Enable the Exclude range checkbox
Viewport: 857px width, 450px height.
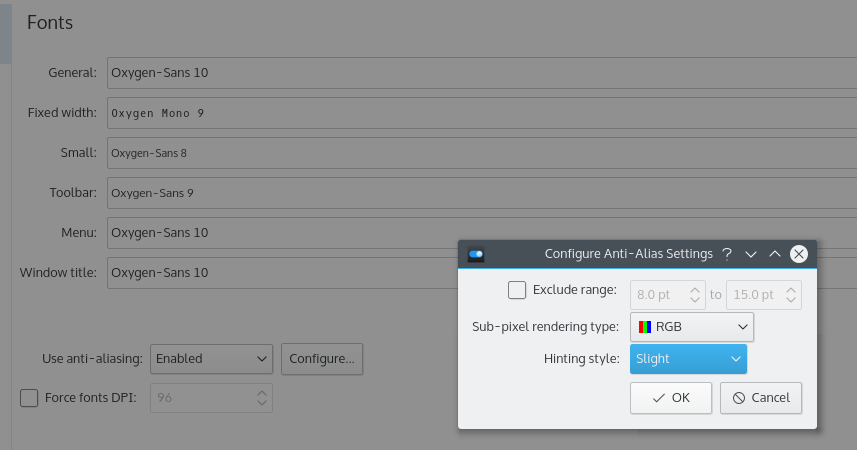coord(516,290)
